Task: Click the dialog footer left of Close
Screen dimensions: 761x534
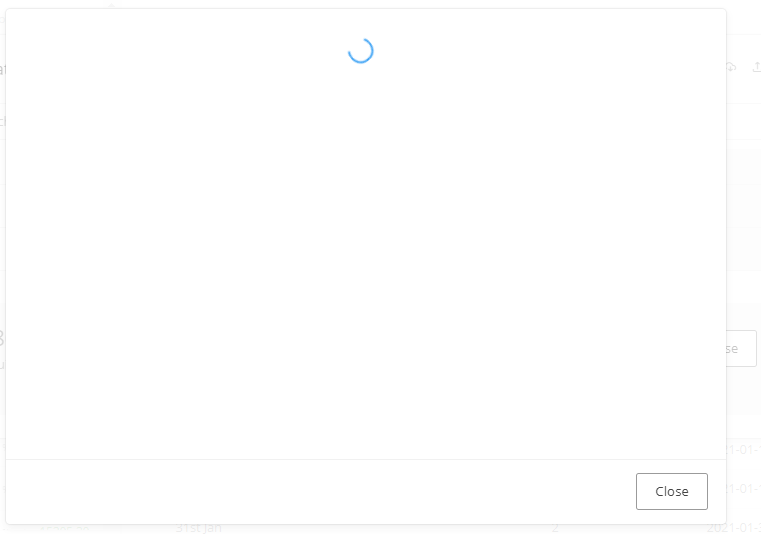Action: (320, 491)
